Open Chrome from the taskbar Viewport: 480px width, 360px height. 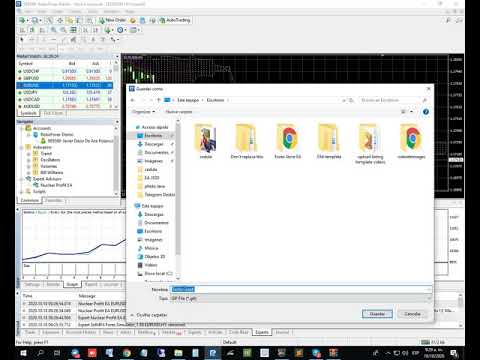click(x=126, y=353)
